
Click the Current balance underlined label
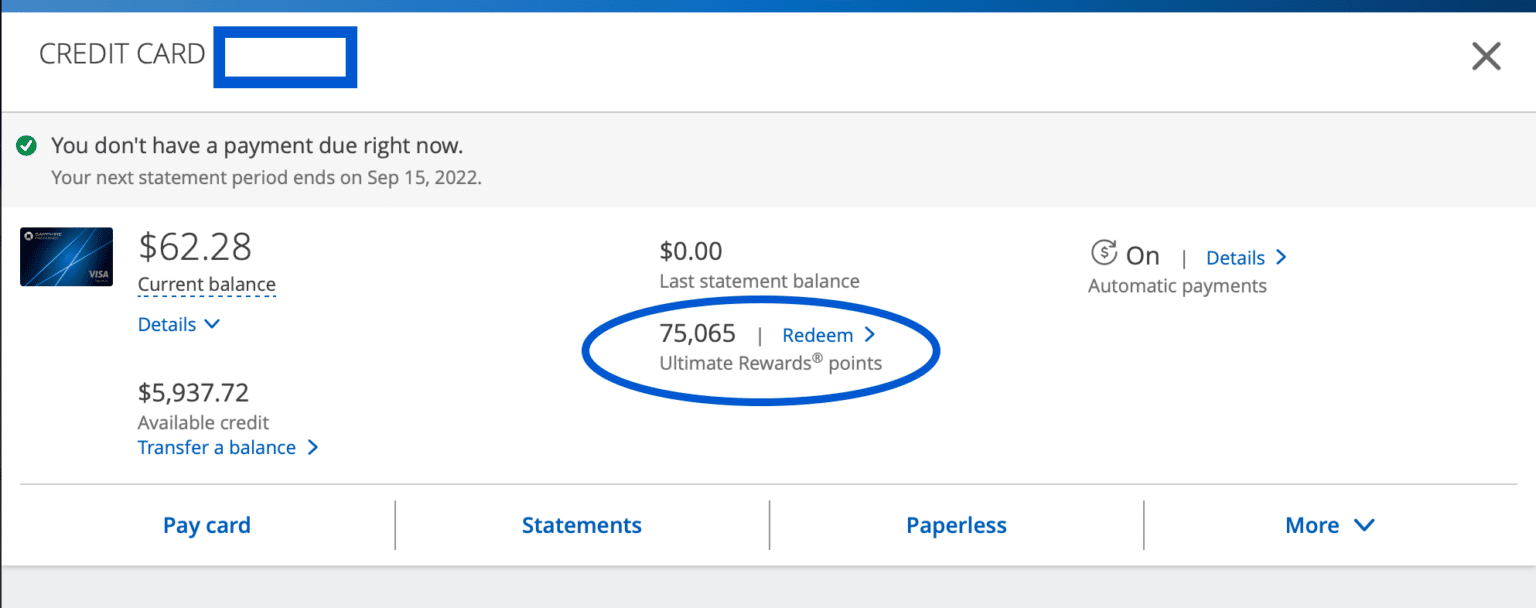tap(206, 284)
